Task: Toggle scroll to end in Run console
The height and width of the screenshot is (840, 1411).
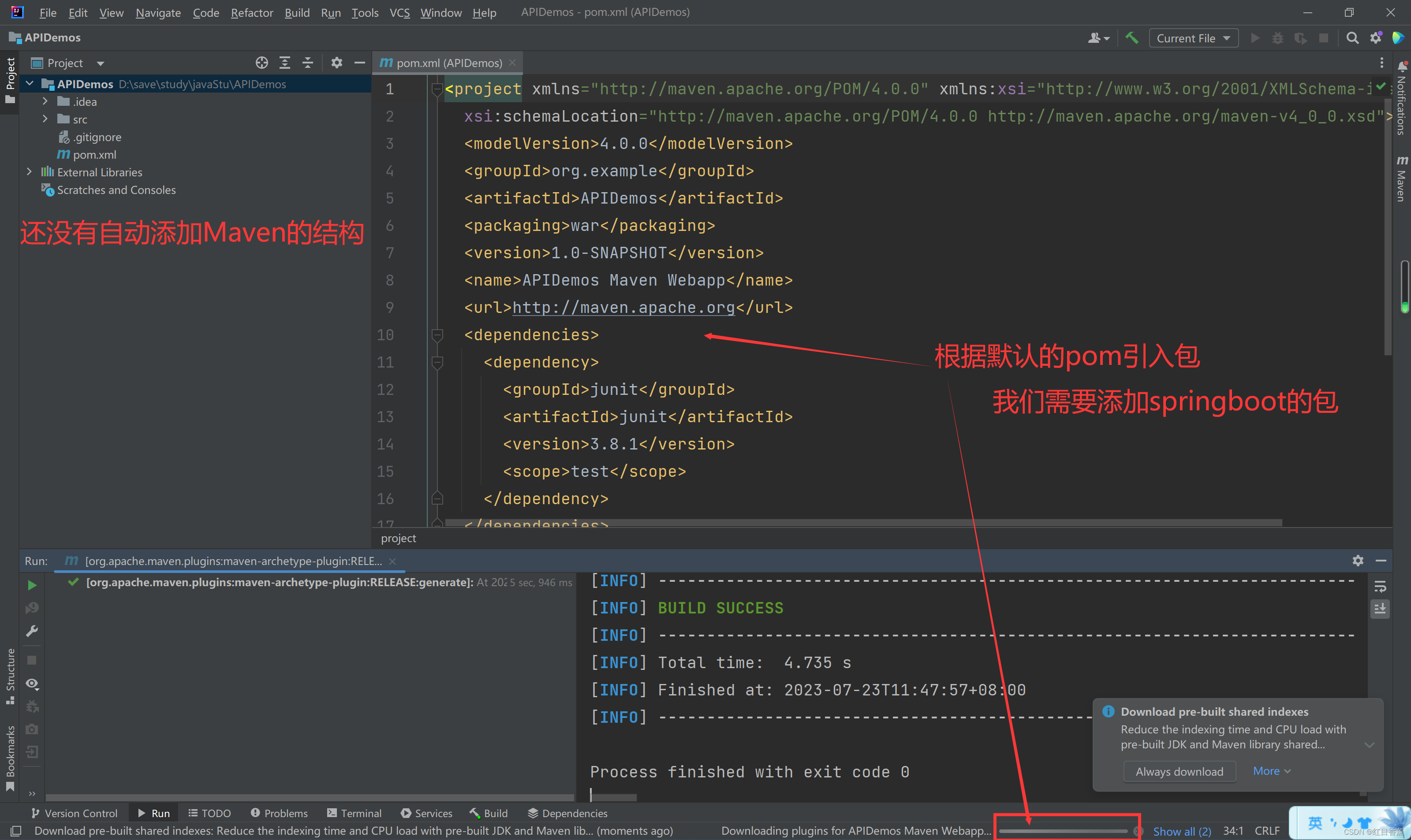Action: coord(1381,609)
